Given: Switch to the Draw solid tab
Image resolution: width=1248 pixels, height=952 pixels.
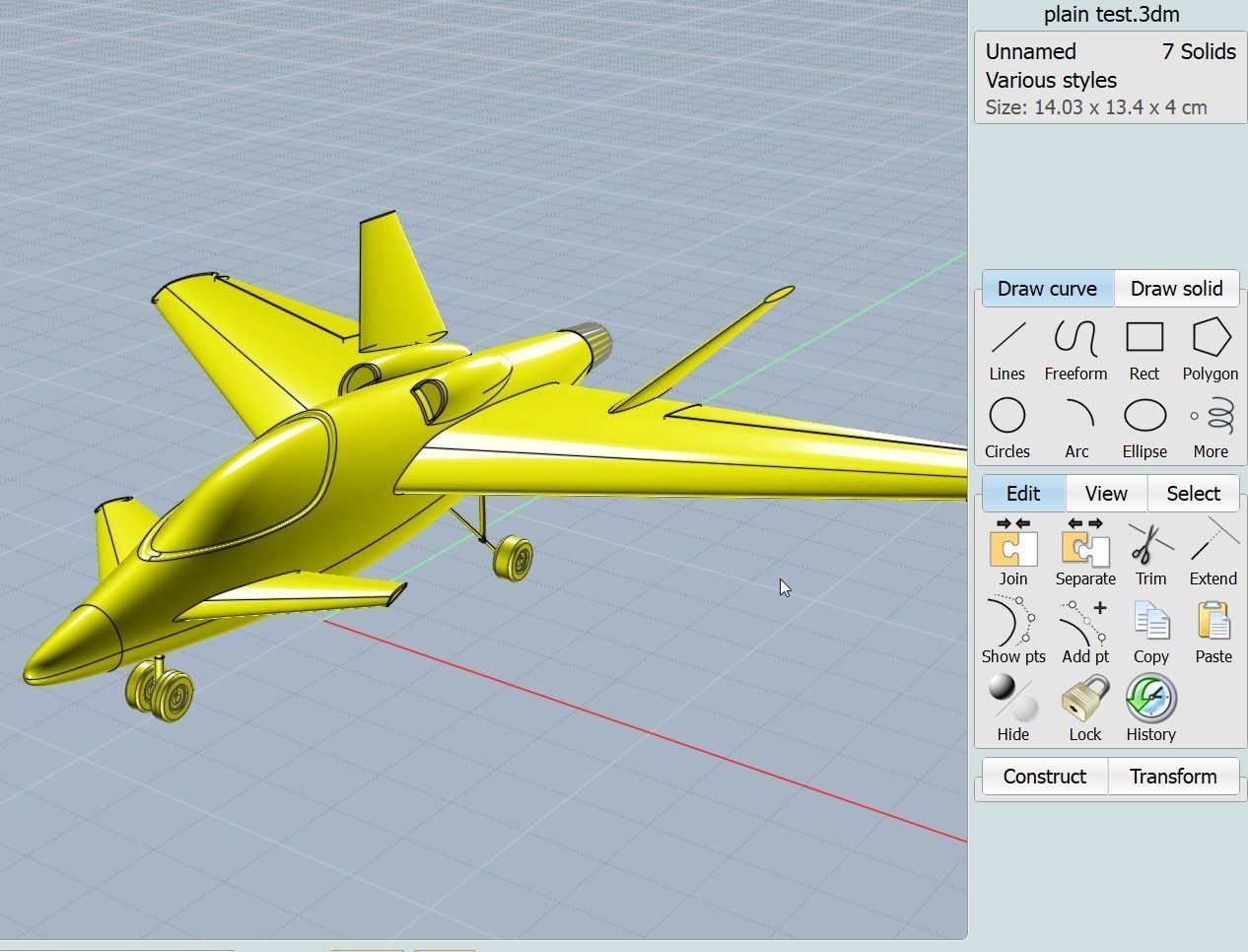Looking at the screenshot, I should (x=1176, y=289).
